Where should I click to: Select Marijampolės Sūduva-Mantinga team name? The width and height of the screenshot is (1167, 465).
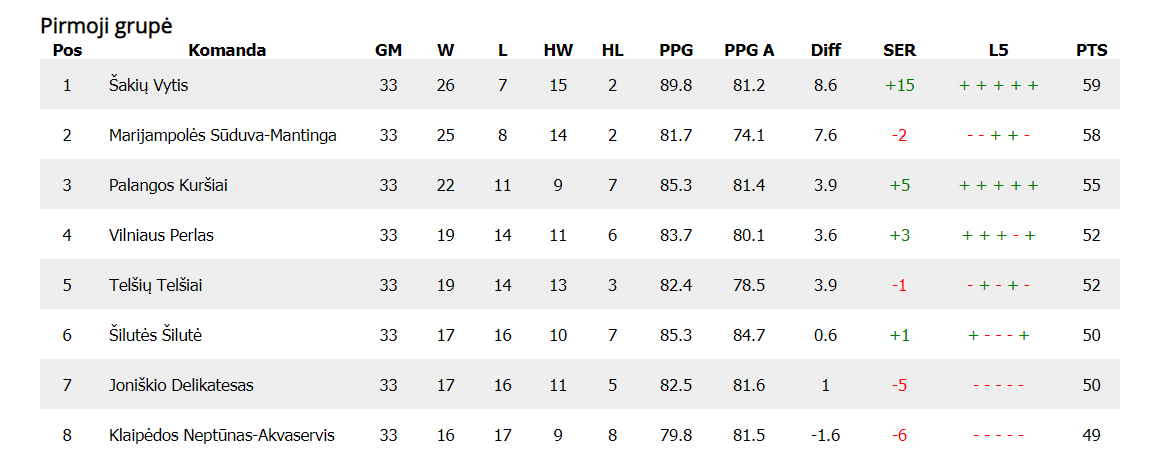[x=222, y=135]
